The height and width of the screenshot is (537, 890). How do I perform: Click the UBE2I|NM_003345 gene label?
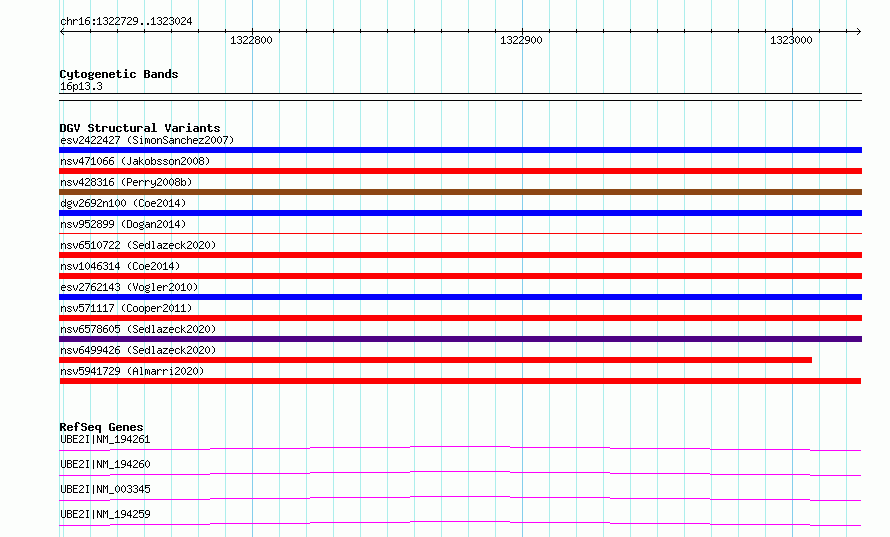[105, 489]
